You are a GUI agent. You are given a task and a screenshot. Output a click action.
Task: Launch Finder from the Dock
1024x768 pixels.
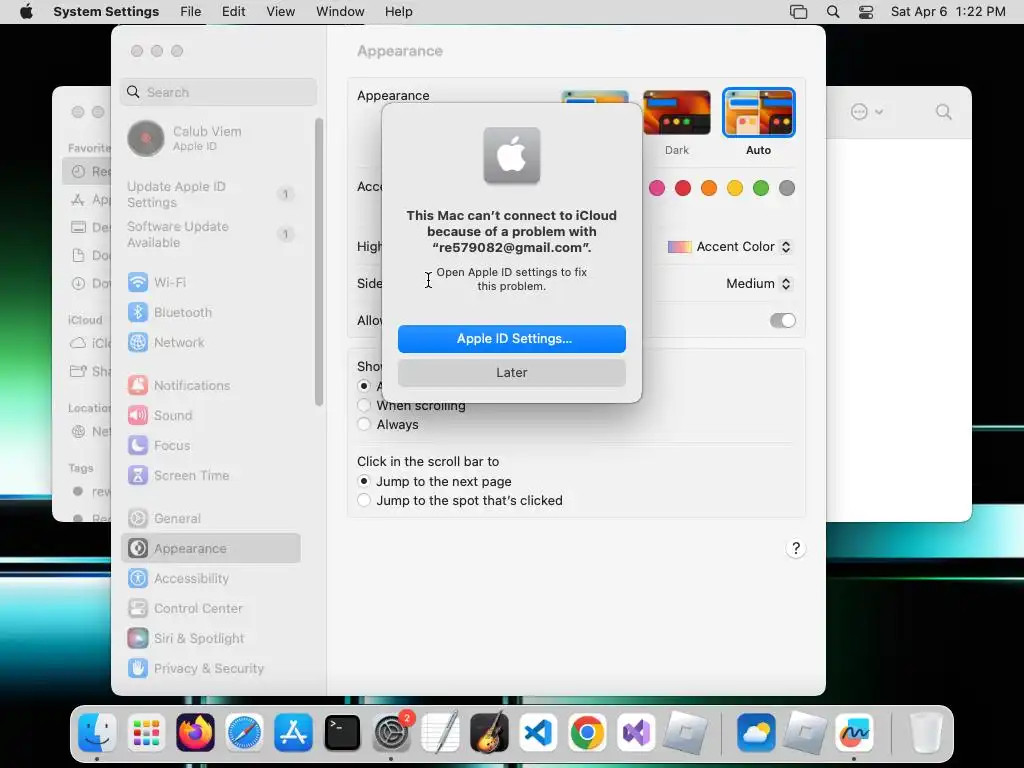tap(97, 733)
